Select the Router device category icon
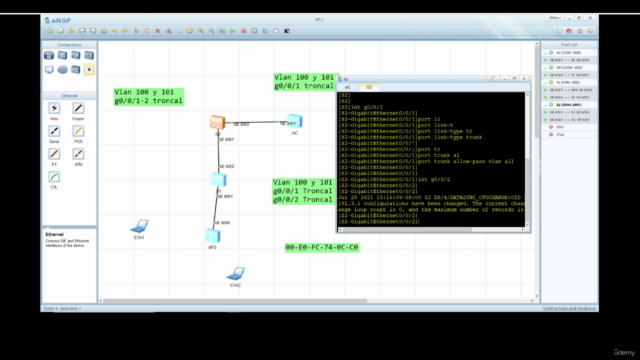Image resolution: width=640 pixels, height=360 pixels. click(x=49, y=55)
